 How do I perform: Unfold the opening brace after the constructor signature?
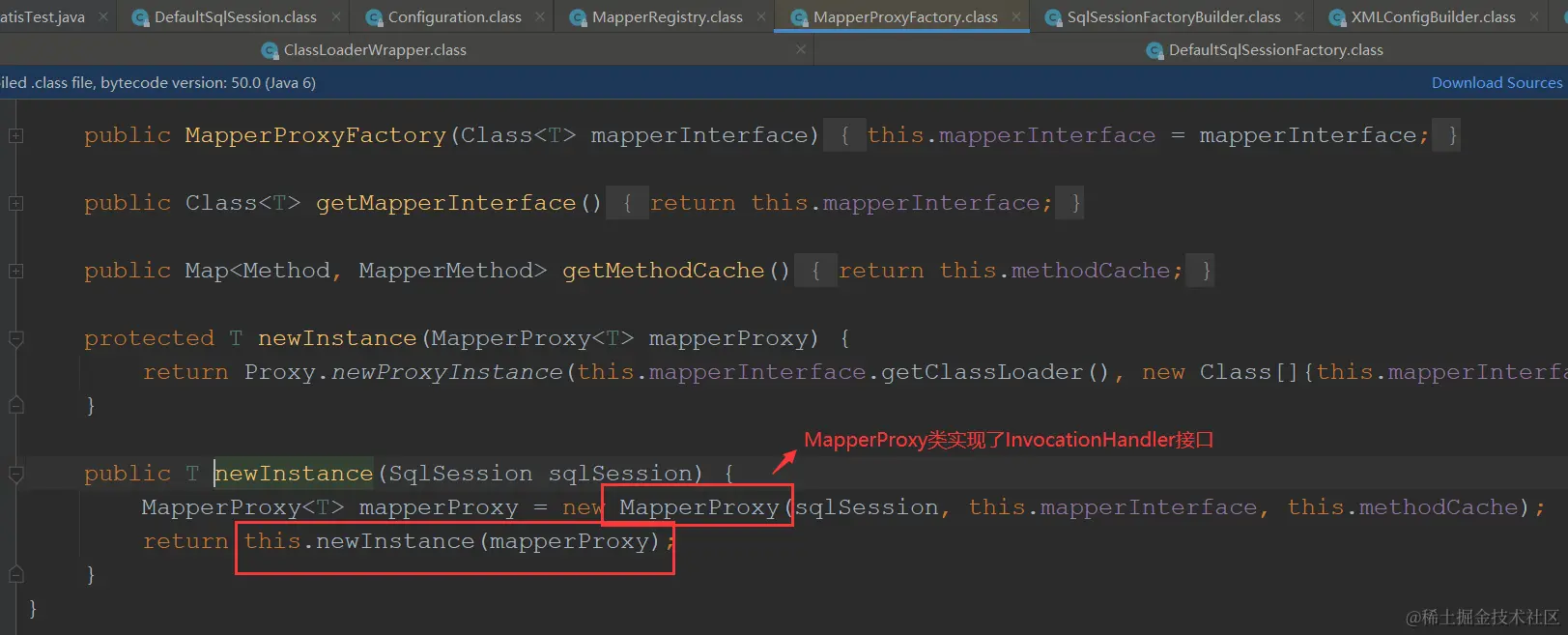click(844, 135)
